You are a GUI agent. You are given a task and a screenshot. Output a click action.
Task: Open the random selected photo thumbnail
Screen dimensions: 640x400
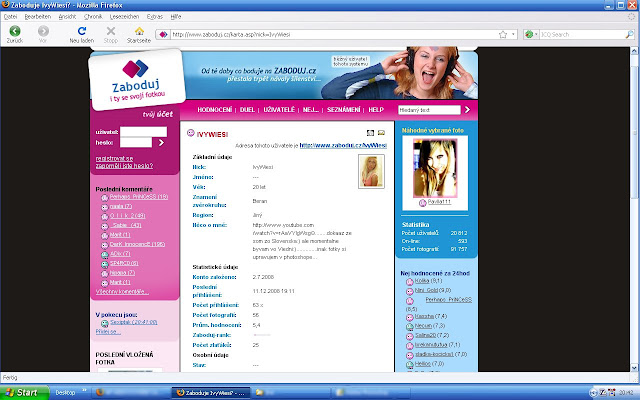point(435,168)
